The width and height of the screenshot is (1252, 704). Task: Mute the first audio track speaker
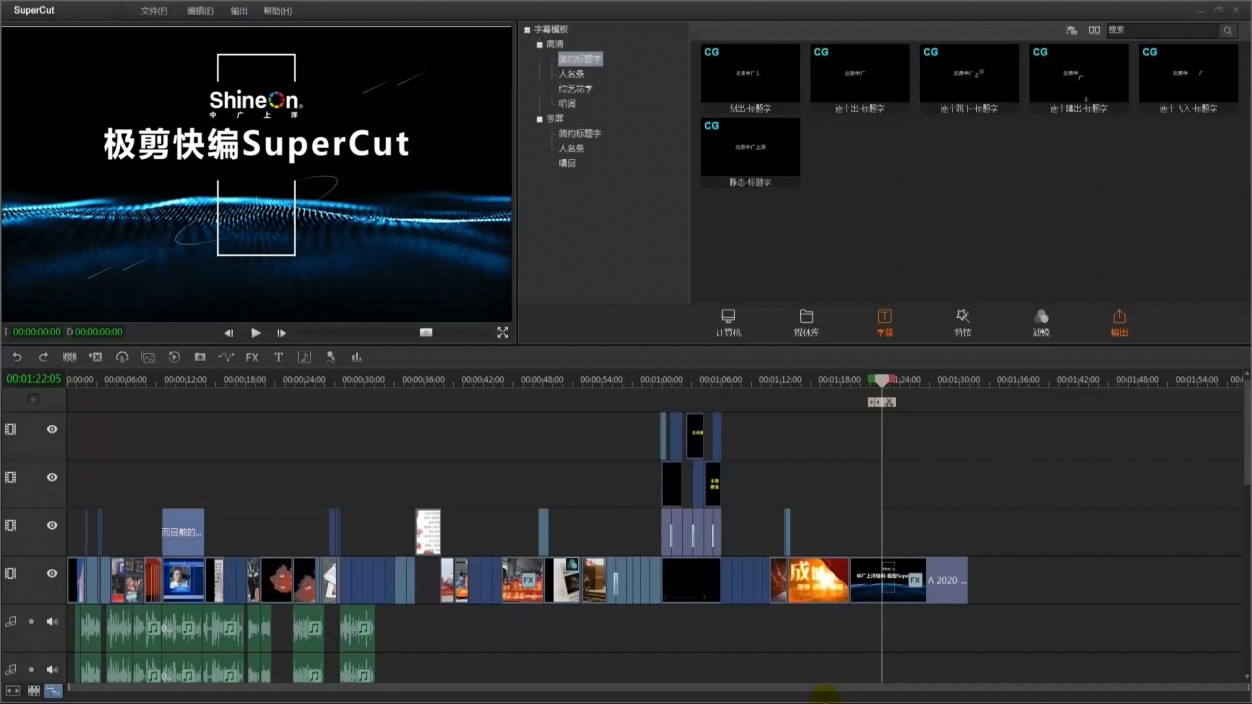pyautogui.click(x=52, y=621)
